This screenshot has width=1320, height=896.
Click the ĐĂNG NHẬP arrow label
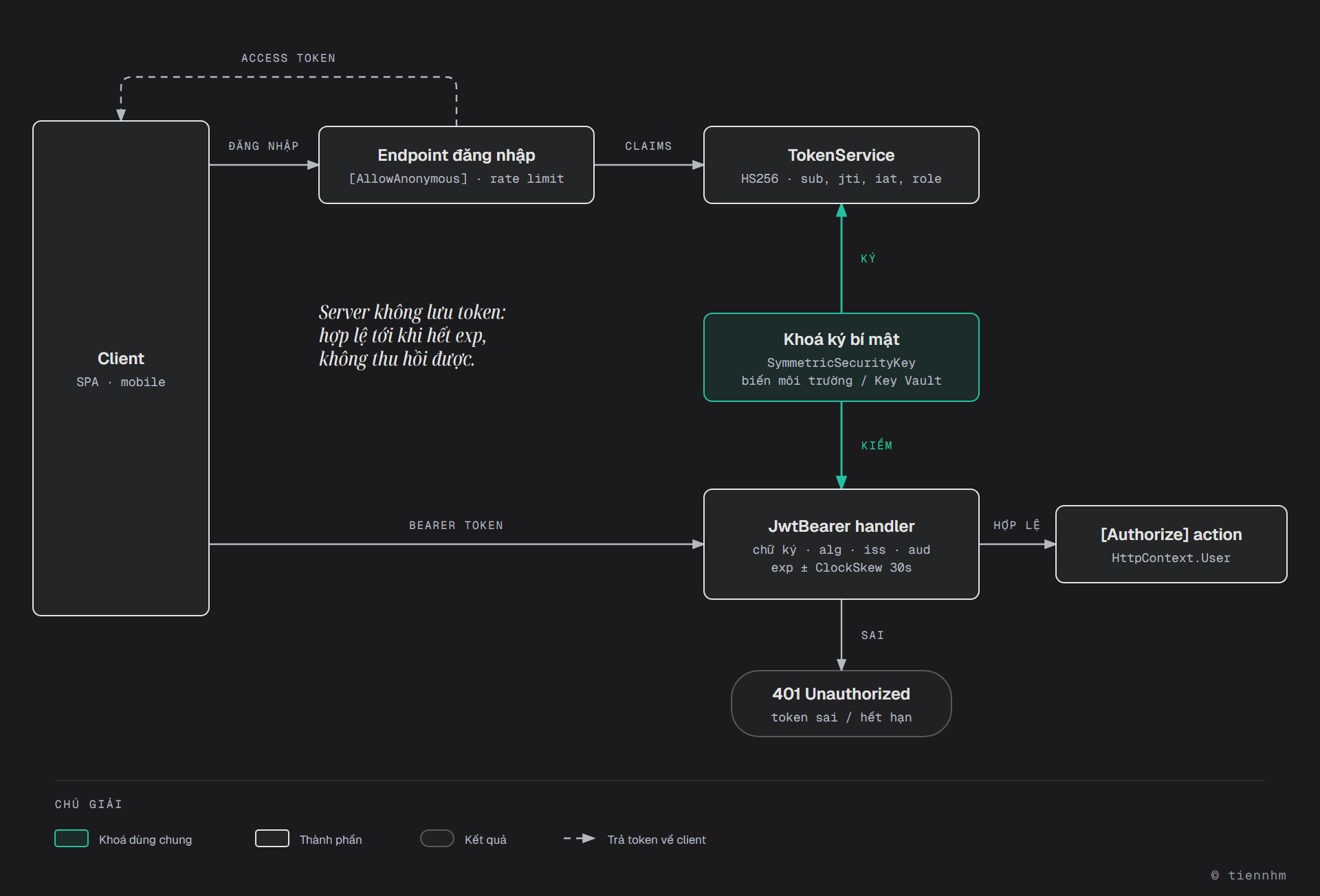tap(264, 146)
